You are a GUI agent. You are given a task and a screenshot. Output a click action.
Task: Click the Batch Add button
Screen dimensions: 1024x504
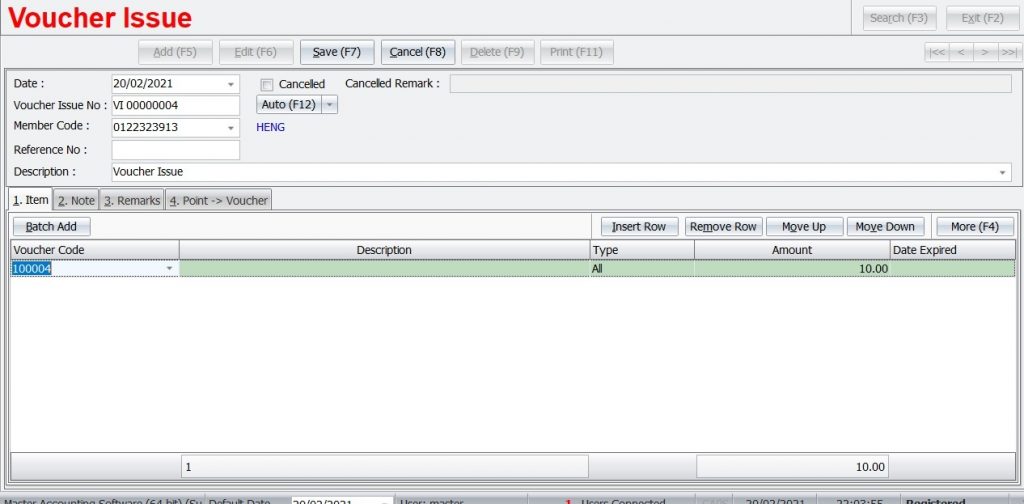(52, 227)
